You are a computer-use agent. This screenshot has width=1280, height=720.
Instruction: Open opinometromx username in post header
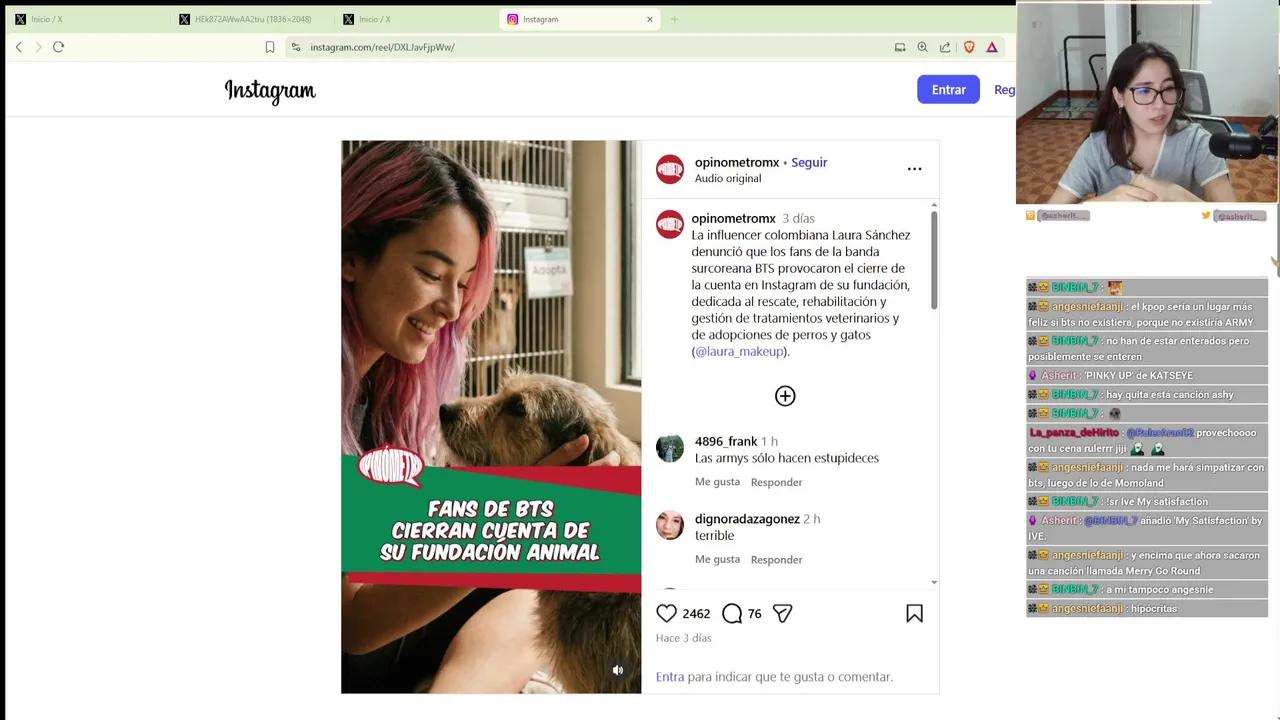tap(737, 162)
